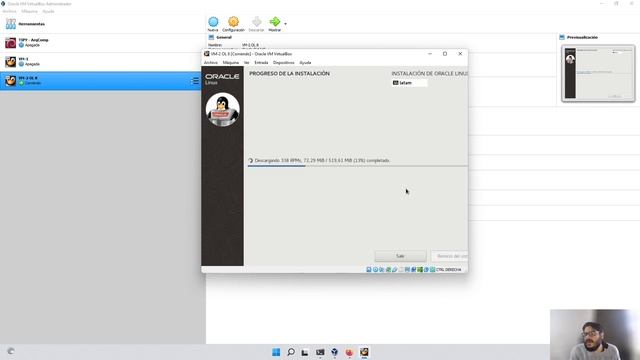Click the Descargando RPMs progress status text

click(322, 160)
